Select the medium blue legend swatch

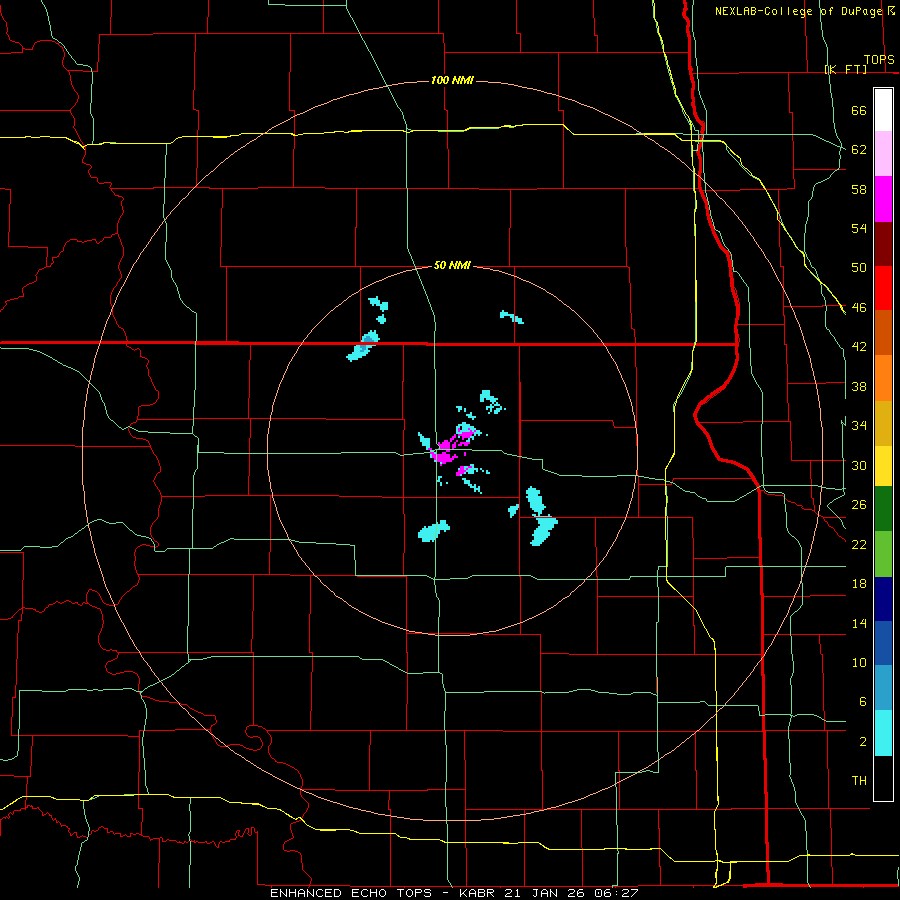[883, 643]
